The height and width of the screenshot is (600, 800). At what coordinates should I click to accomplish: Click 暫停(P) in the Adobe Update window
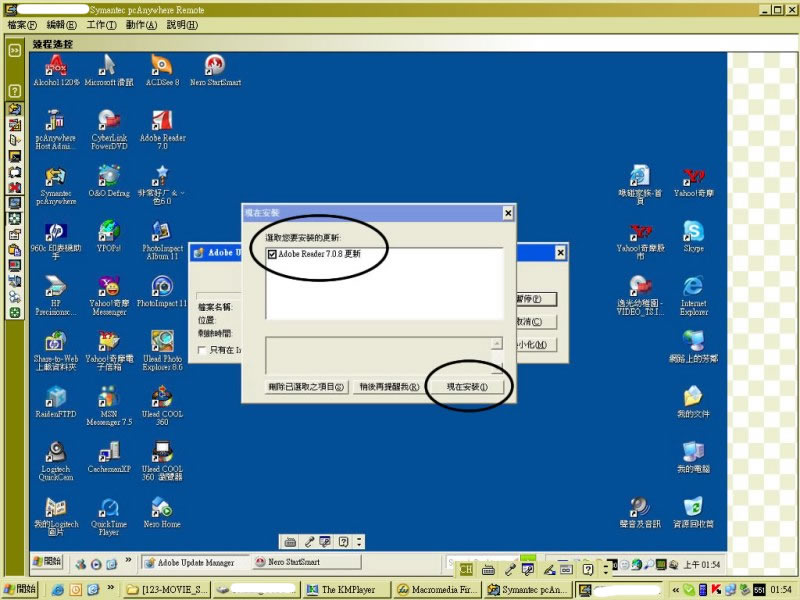[536, 299]
